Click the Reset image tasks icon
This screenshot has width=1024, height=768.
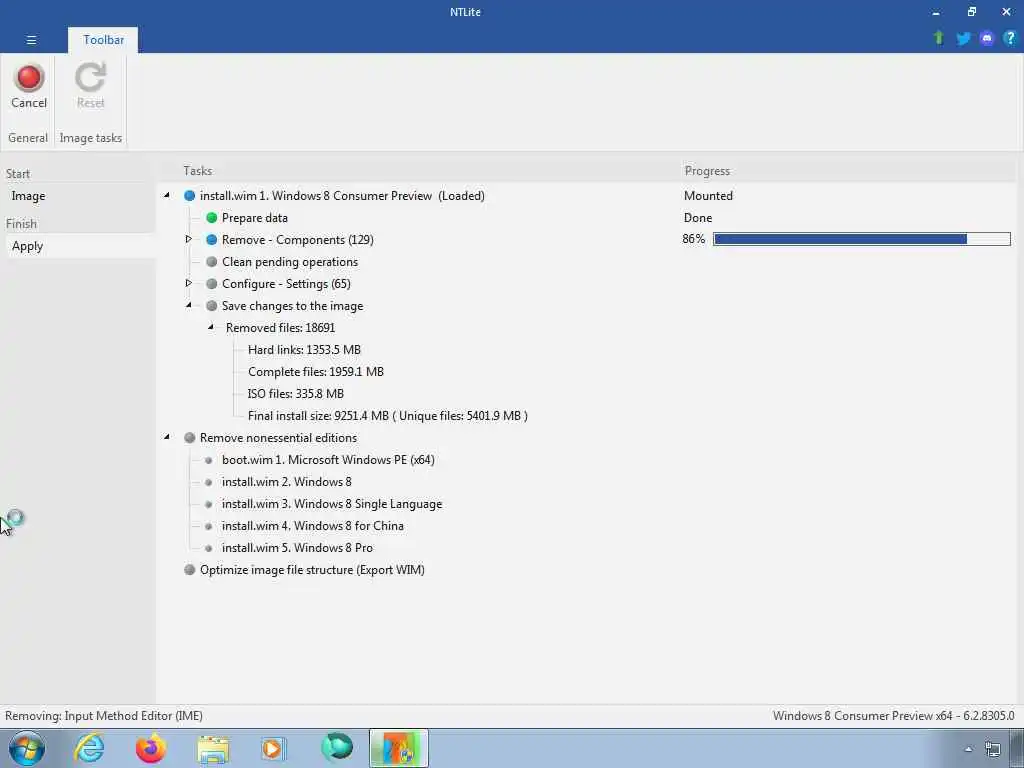point(90,86)
